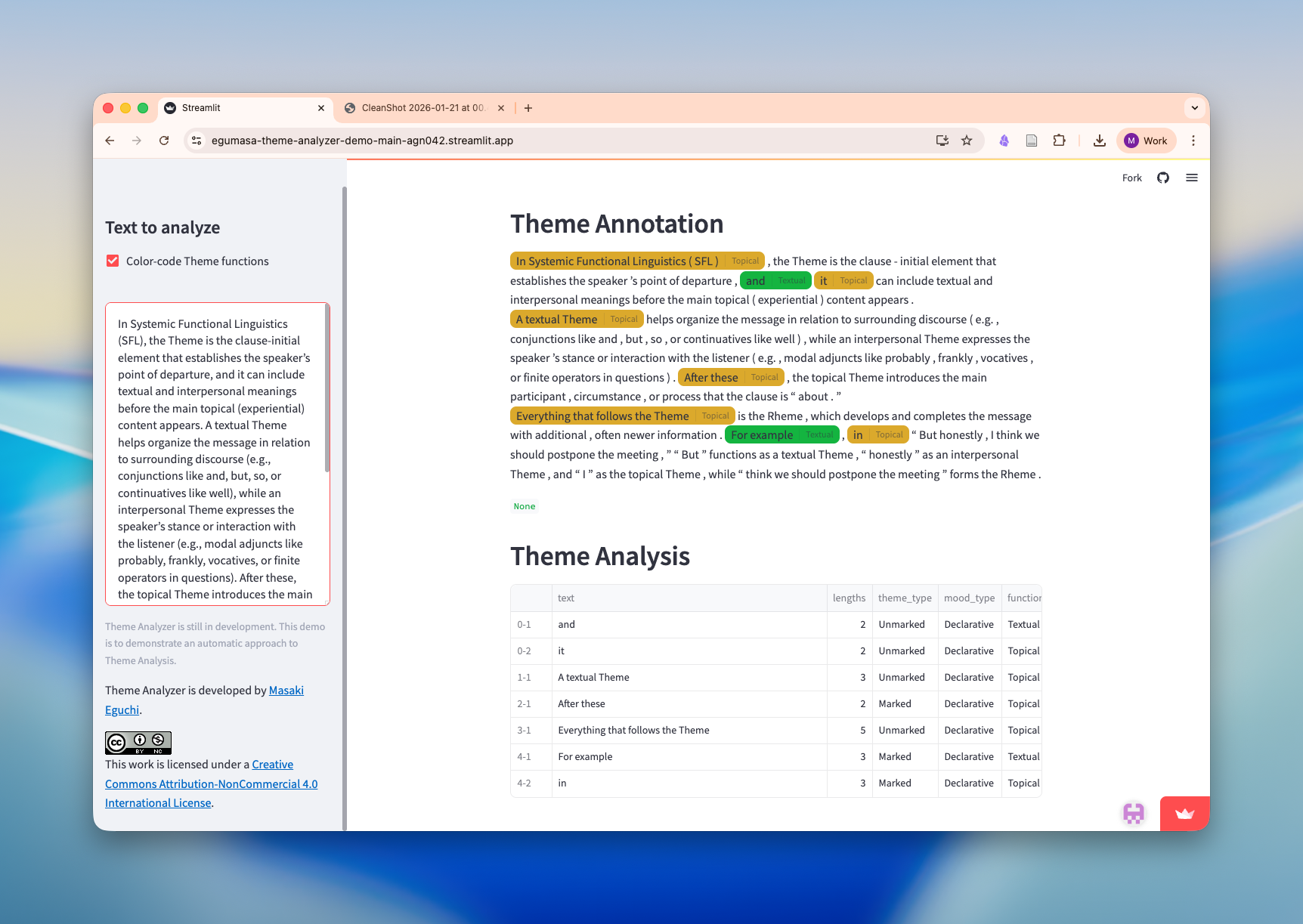Image resolution: width=1303 pixels, height=924 pixels.
Task: Bookmark this page with the star icon
Action: (x=967, y=141)
